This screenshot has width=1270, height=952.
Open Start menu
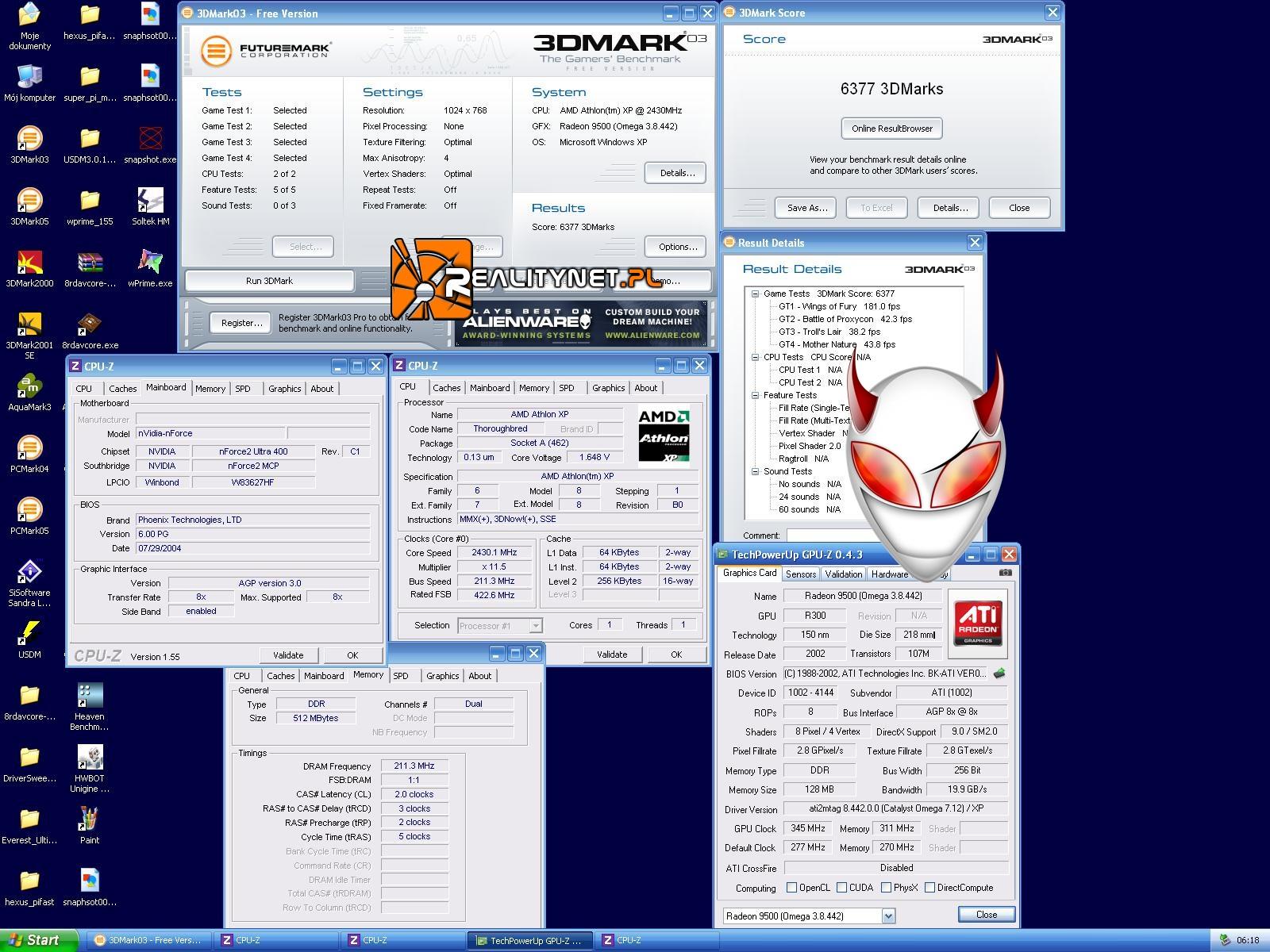point(40,940)
